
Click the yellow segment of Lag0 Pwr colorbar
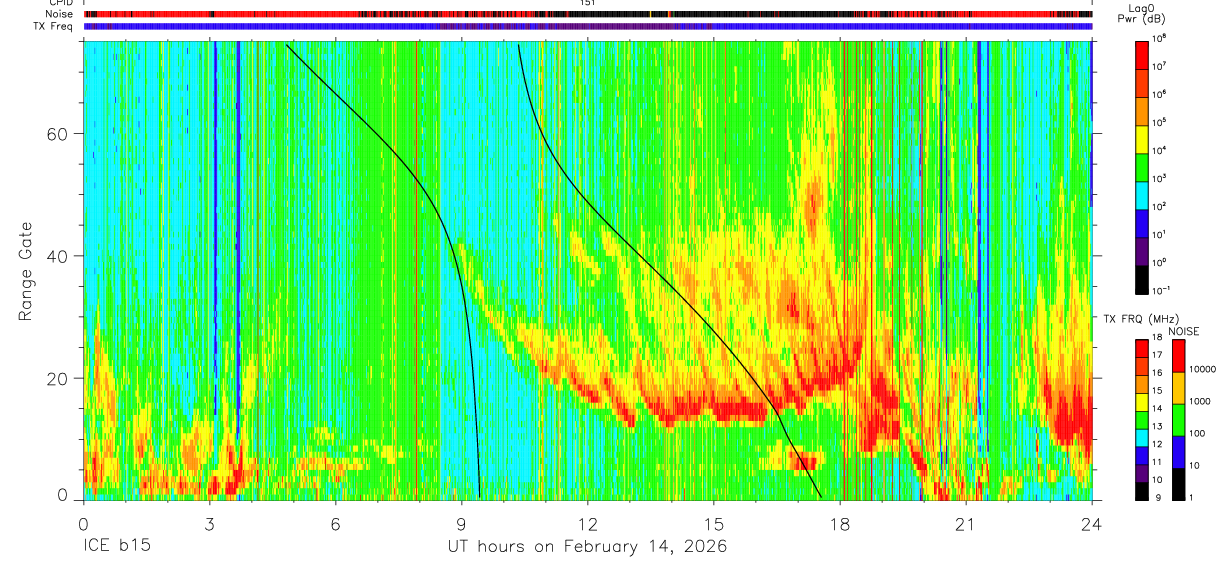click(1142, 138)
